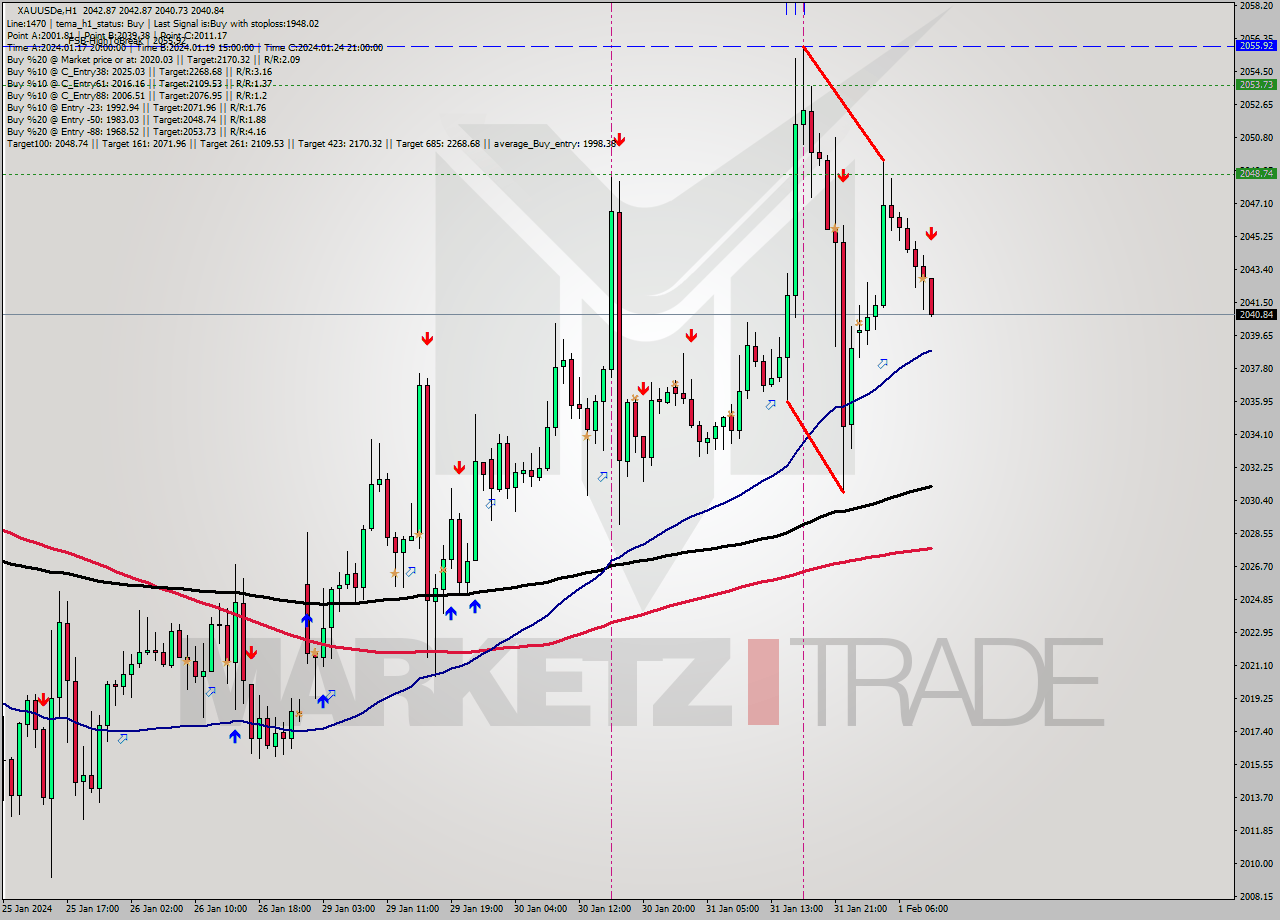Viewport: 1280px width, 920px height.
Task: Click the 2015.55 price axis label
Action: click(x=1256, y=764)
